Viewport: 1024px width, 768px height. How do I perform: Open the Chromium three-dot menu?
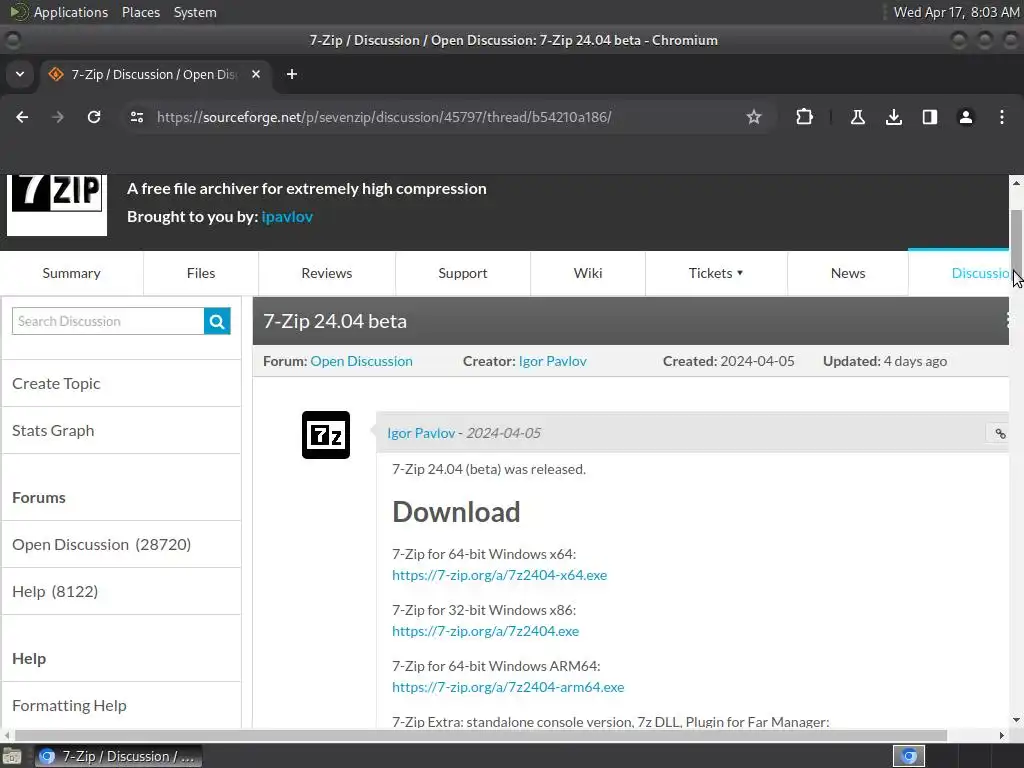[x=1002, y=117]
